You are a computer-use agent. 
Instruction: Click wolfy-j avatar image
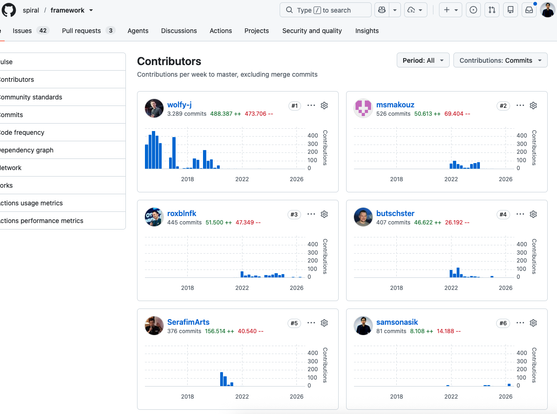(x=154, y=108)
